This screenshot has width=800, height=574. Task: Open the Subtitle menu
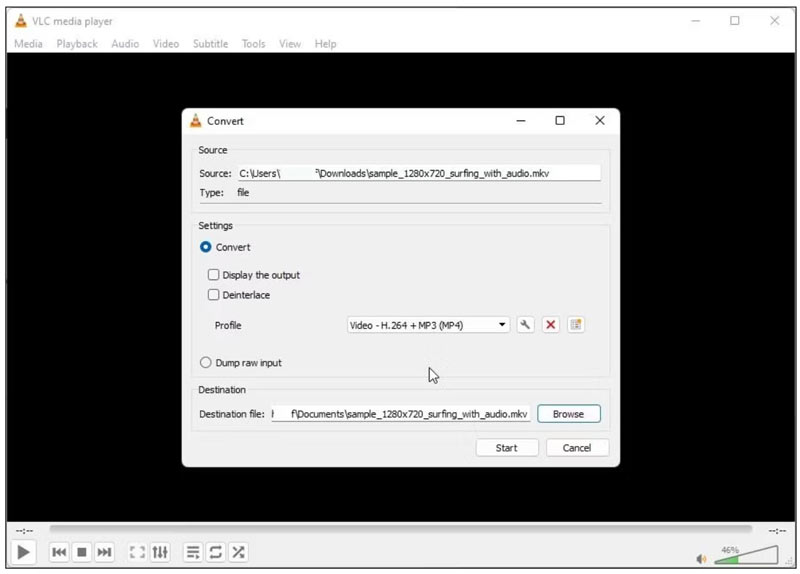coord(210,44)
